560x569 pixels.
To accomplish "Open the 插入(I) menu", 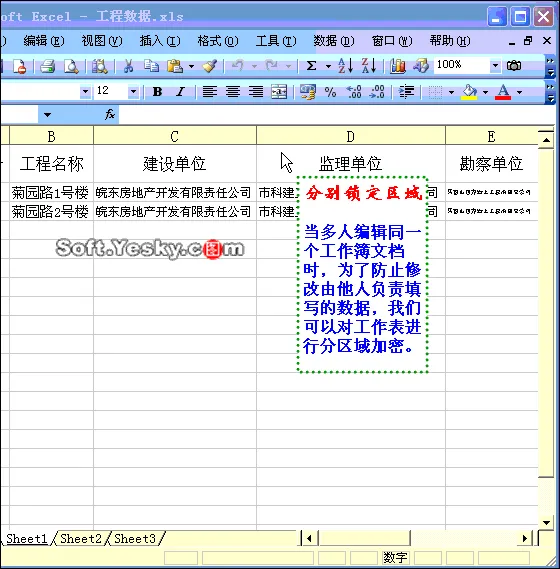I will tap(160, 41).
